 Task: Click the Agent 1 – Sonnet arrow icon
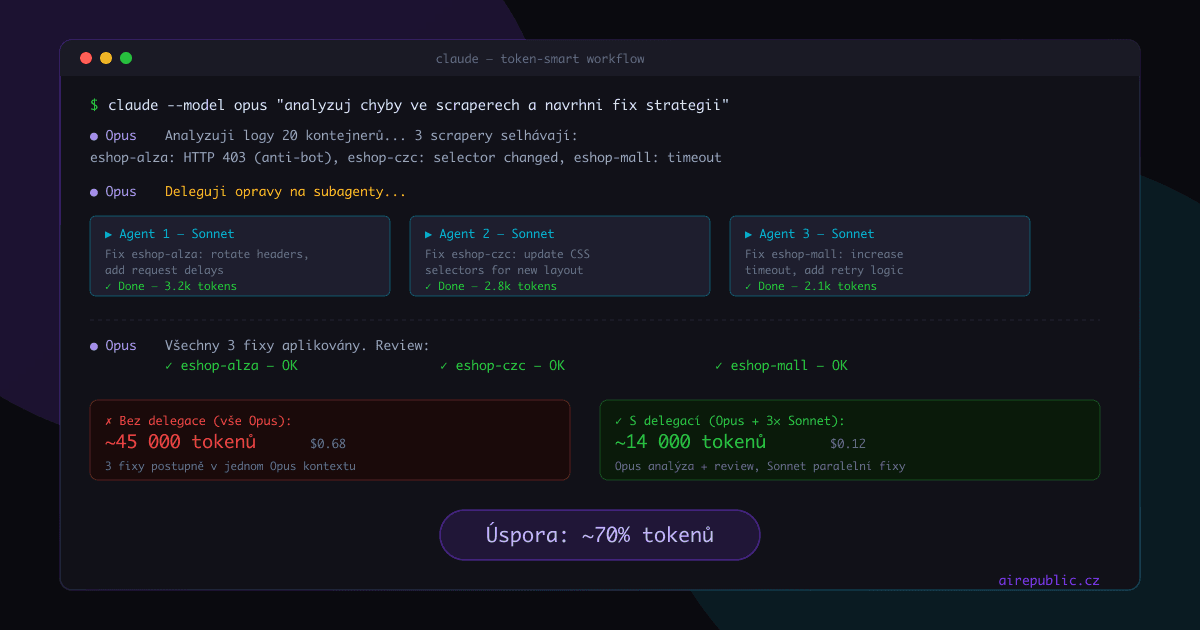[x=108, y=233]
